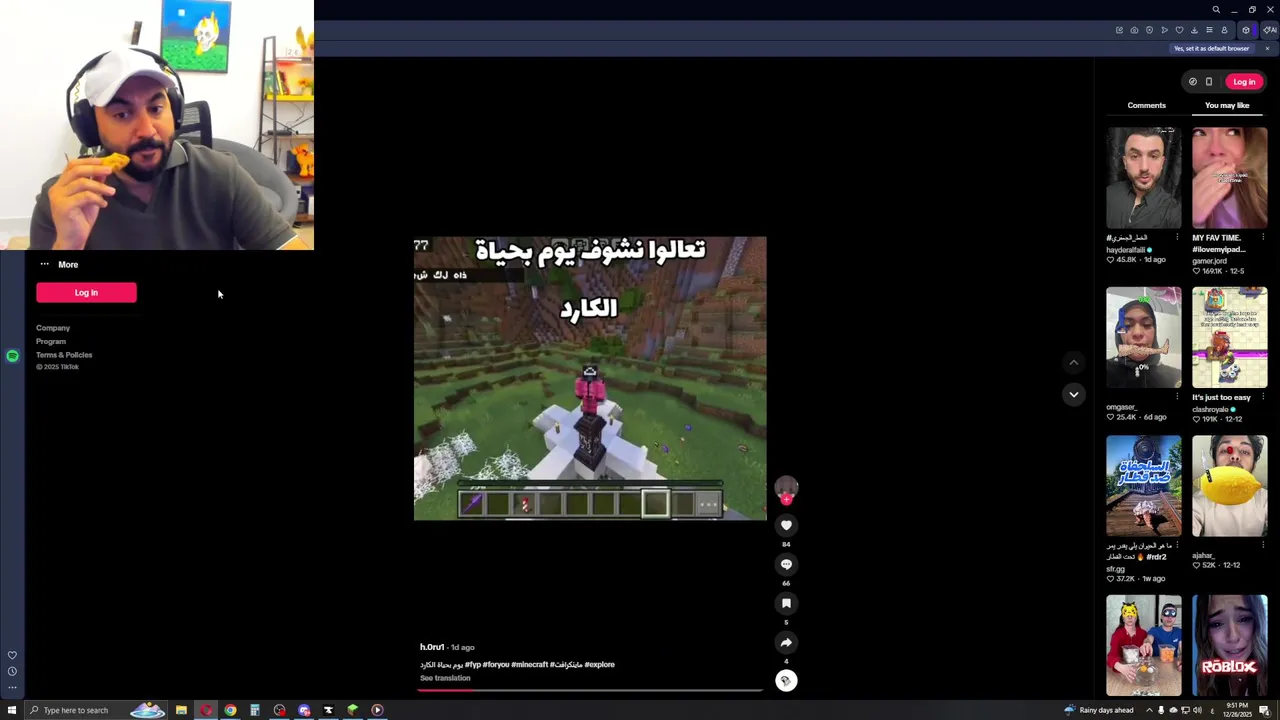Open Opera player triangle icon in toolbar

coord(1164,30)
